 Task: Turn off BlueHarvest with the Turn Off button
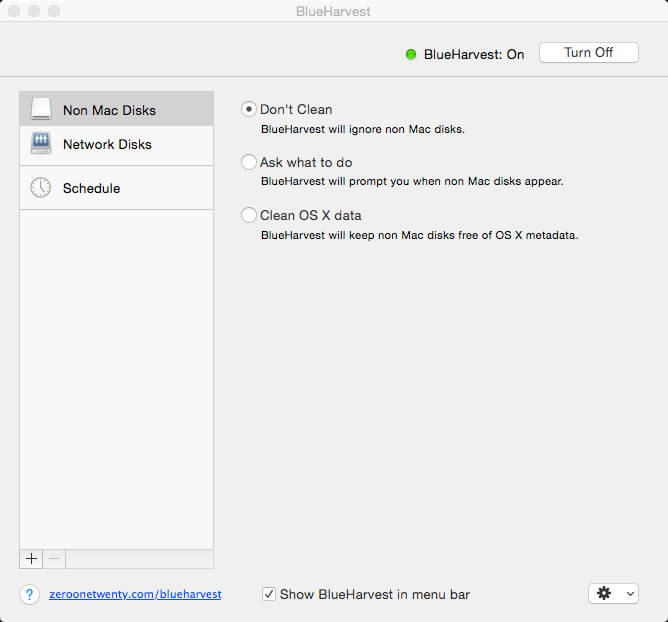point(588,53)
